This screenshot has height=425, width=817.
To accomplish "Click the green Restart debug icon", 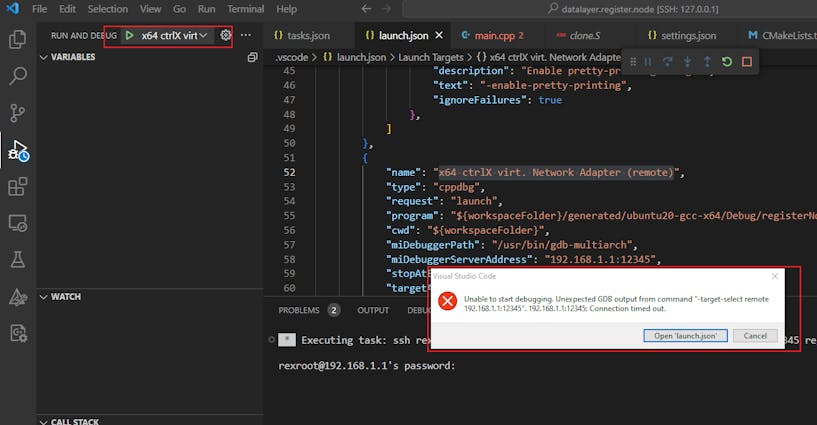I will [726, 62].
